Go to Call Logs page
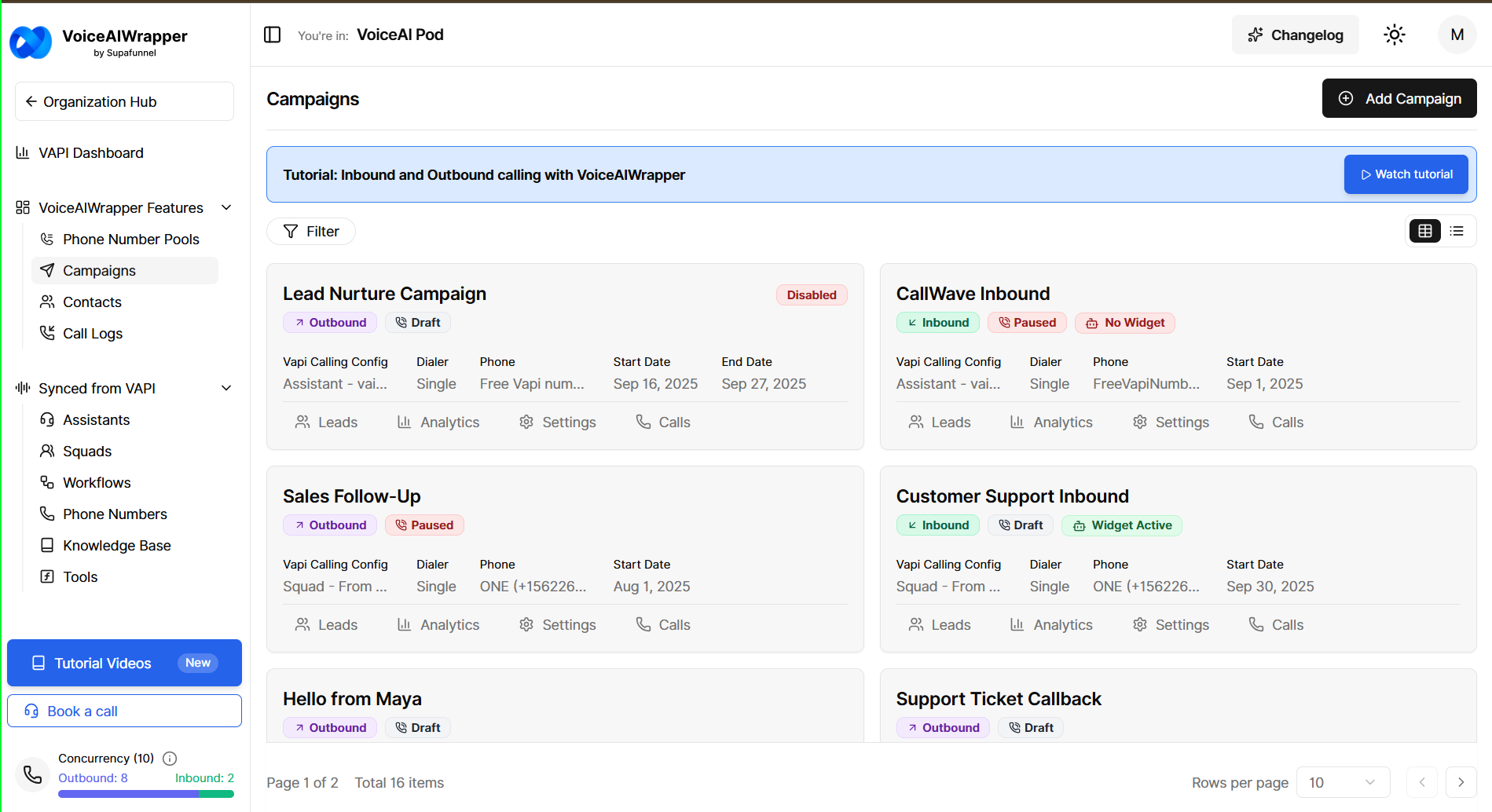 pos(93,333)
